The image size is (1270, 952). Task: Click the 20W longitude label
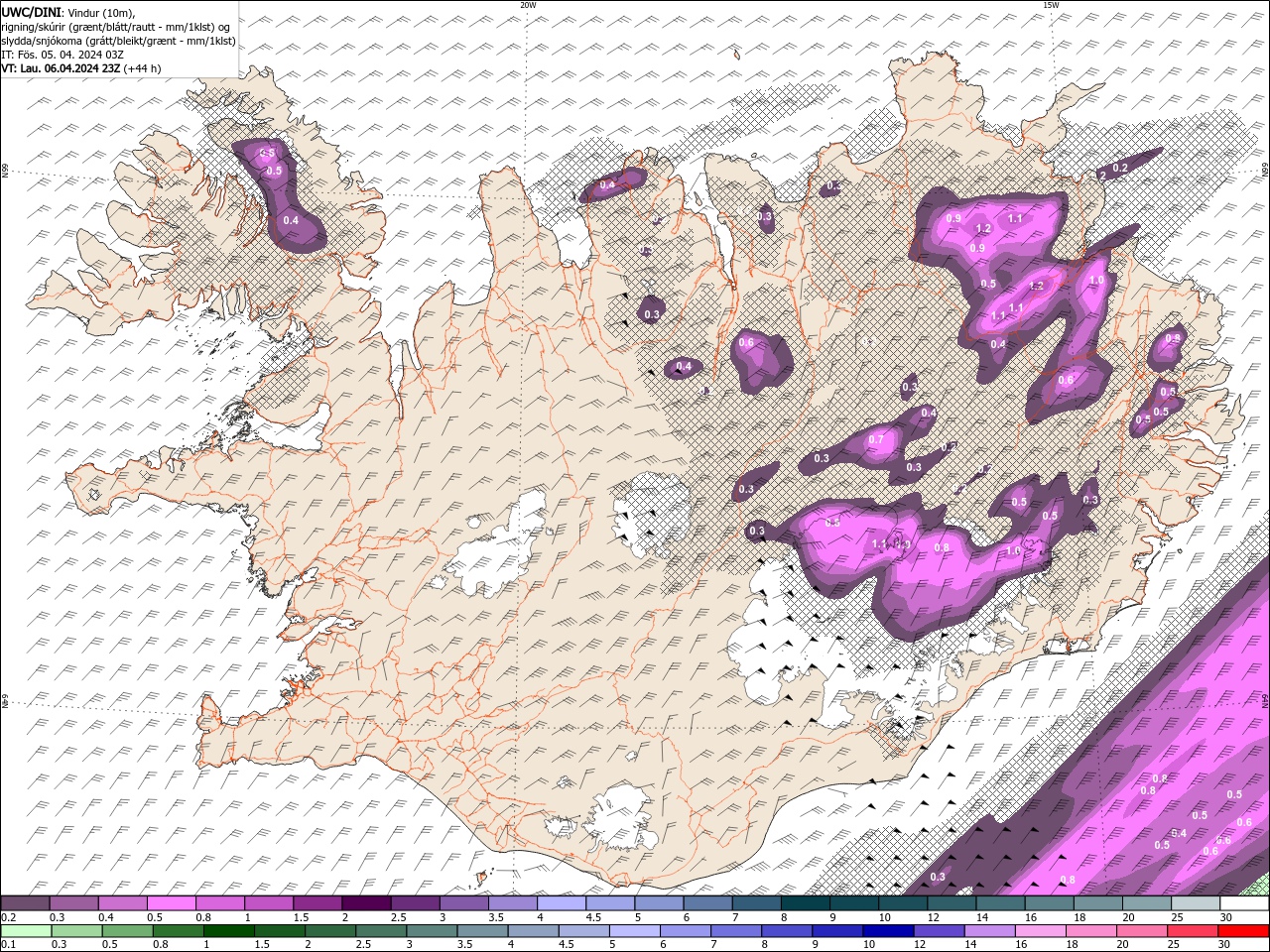tap(528, 5)
